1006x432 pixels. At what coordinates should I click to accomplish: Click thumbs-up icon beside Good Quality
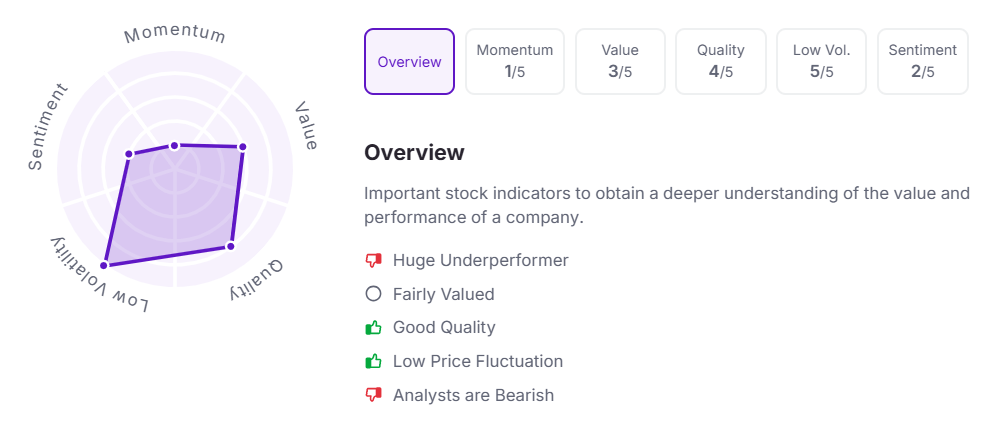tap(374, 328)
